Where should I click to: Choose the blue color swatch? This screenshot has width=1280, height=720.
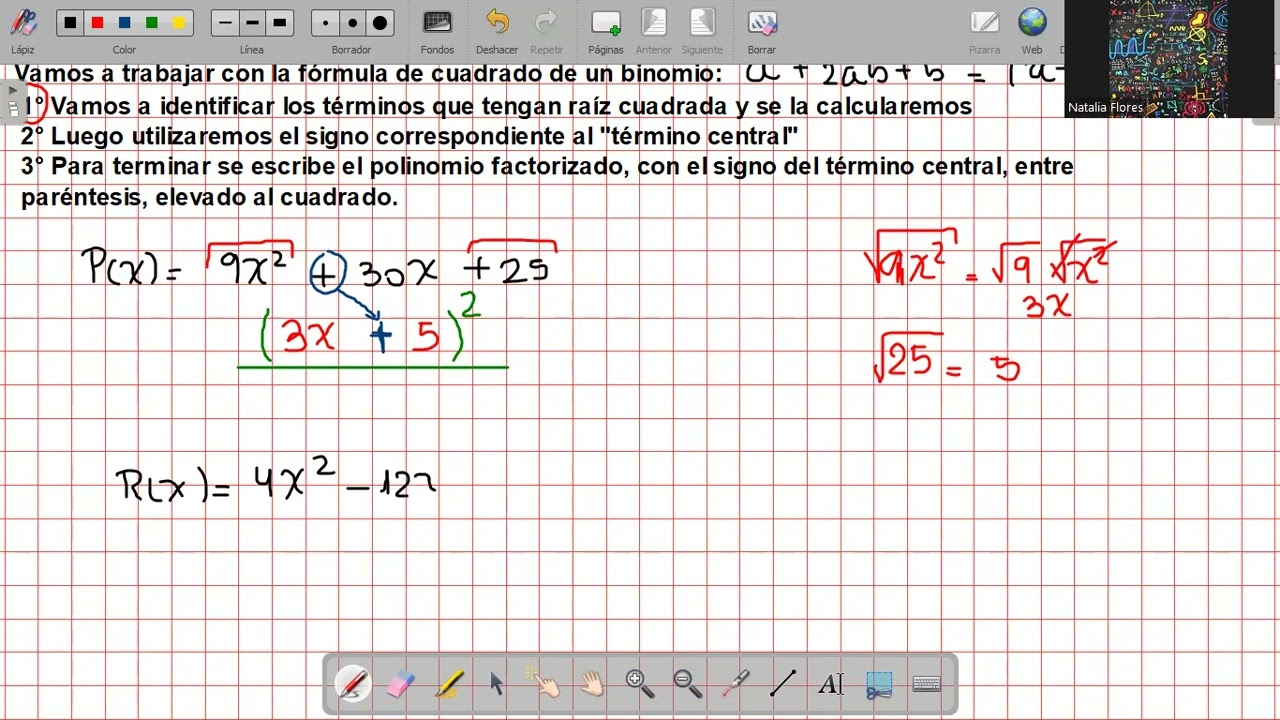(x=124, y=22)
